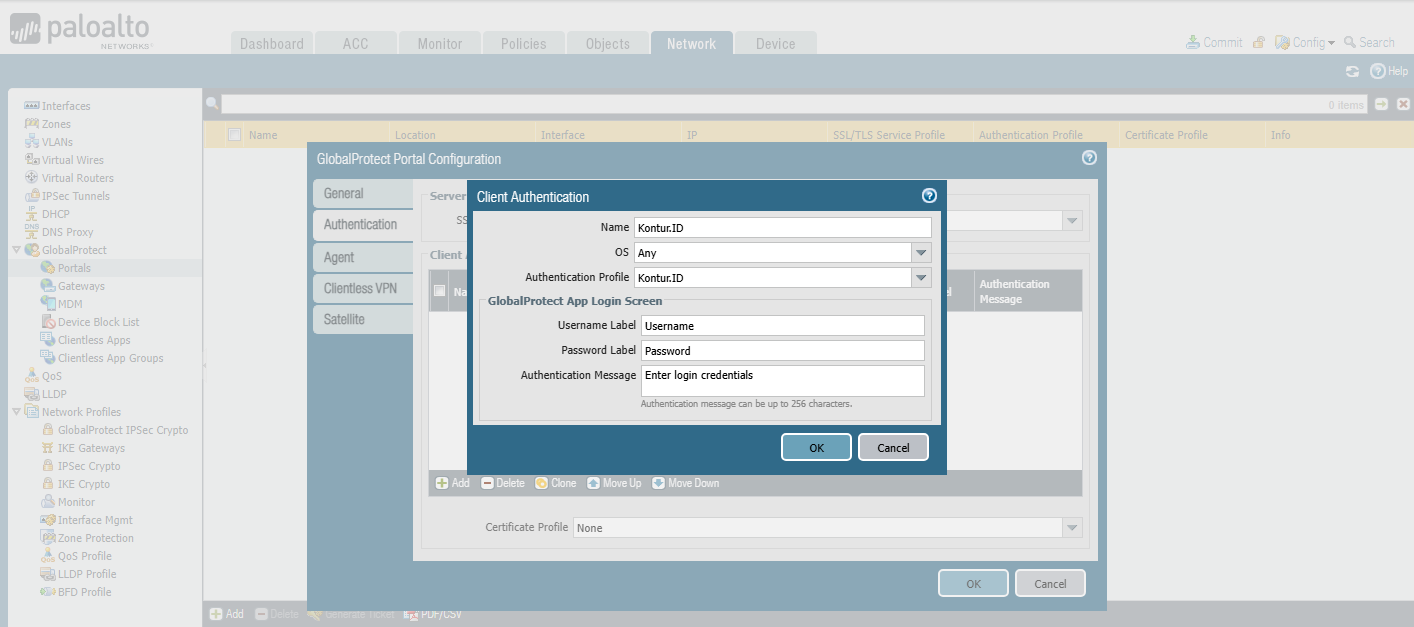Screen dimensions: 1414x627
Task: Click the Virtual Wires icon
Action: [31, 160]
